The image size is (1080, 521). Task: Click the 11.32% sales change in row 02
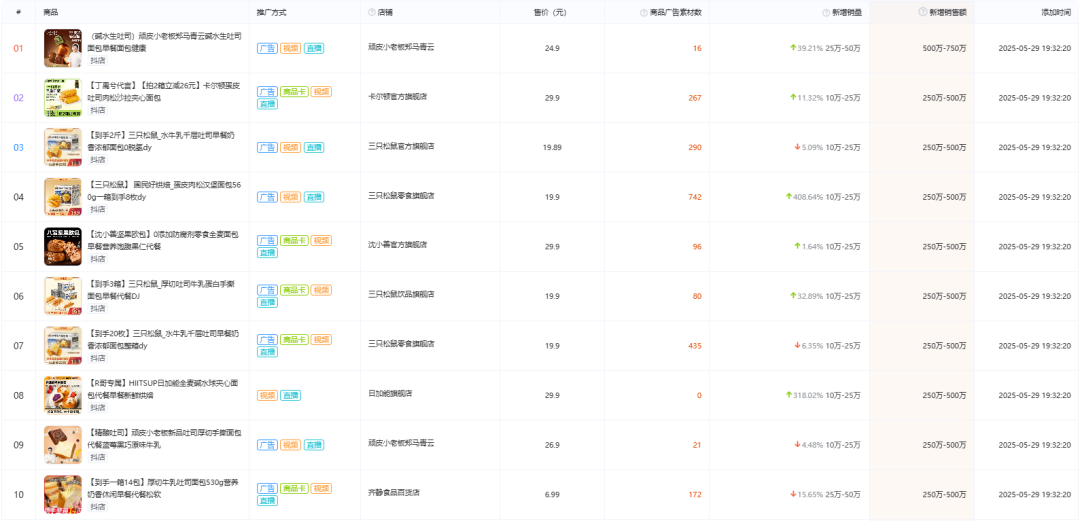[810, 98]
